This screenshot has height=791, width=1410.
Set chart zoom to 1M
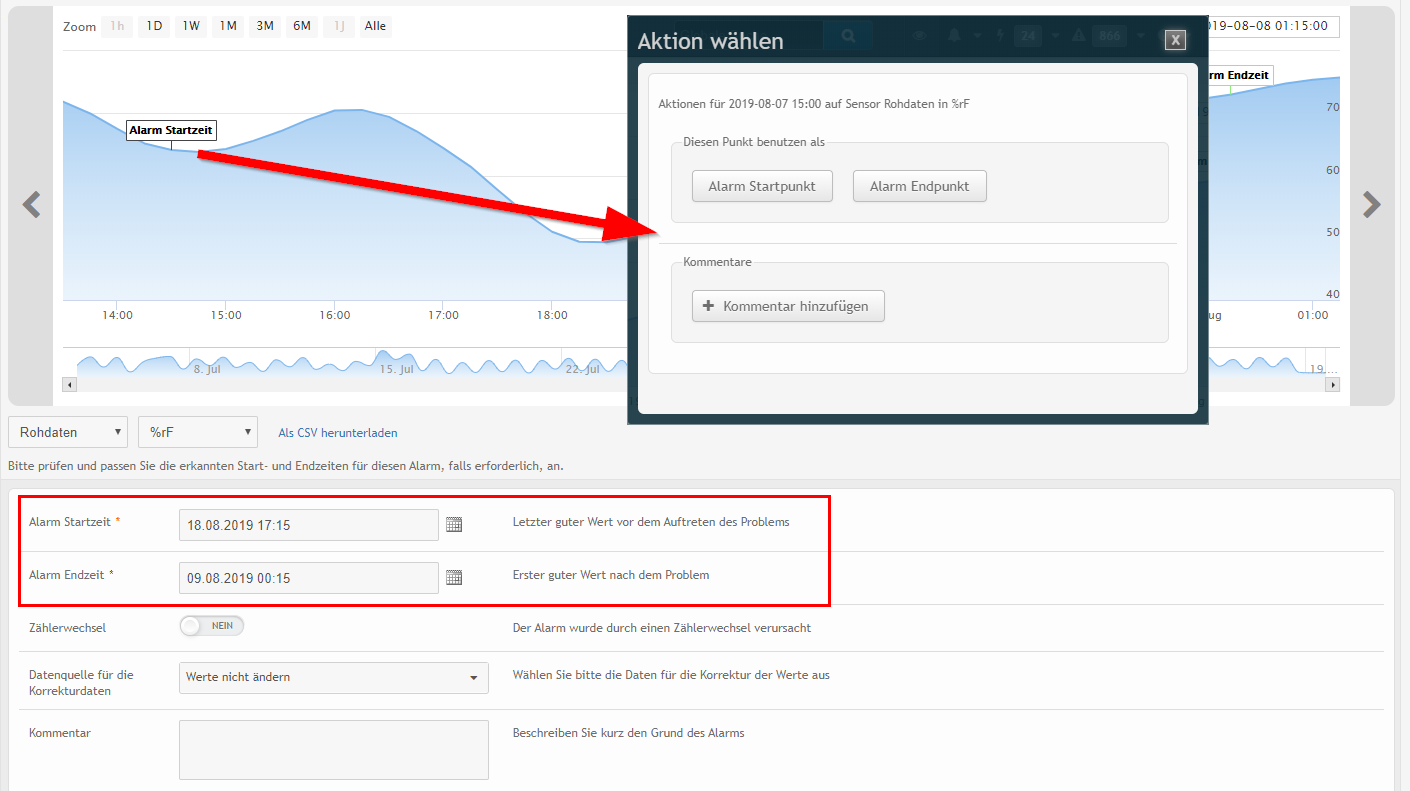click(228, 26)
